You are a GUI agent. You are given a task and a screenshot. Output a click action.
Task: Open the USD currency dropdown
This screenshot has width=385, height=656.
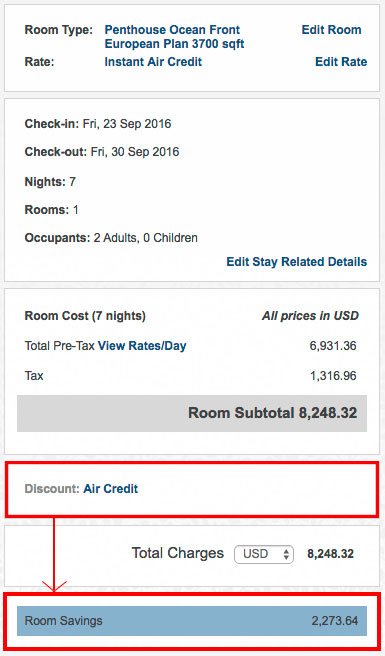pos(264,554)
